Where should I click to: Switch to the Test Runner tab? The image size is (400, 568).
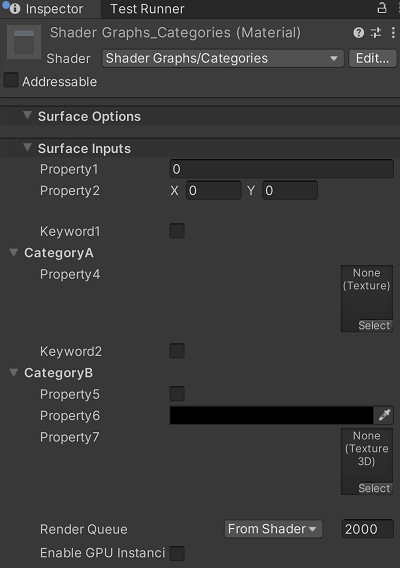tap(147, 9)
